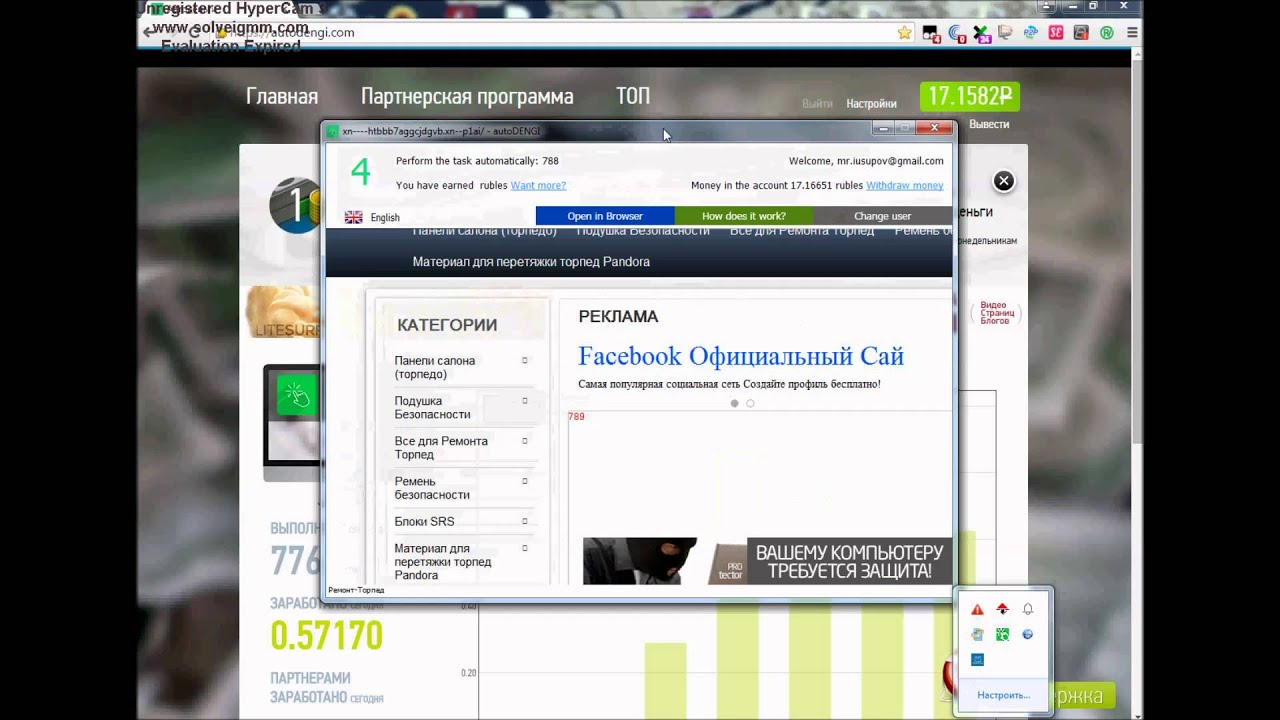This screenshot has width=1280, height=720.
Task: Expand Подушка Безопасности category
Action: pyautogui.click(x=524, y=400)
